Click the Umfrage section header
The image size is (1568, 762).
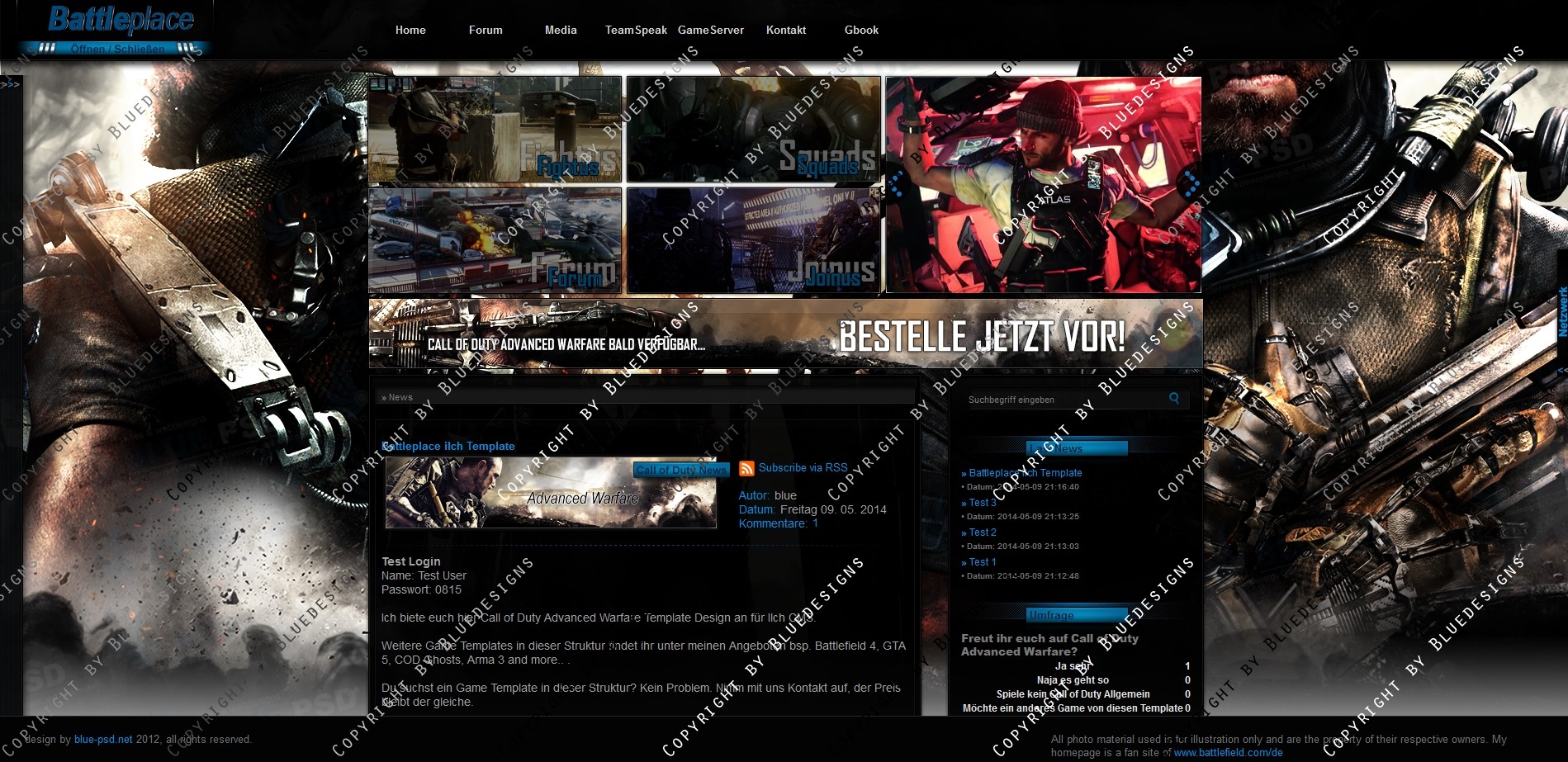[1077, 615]
